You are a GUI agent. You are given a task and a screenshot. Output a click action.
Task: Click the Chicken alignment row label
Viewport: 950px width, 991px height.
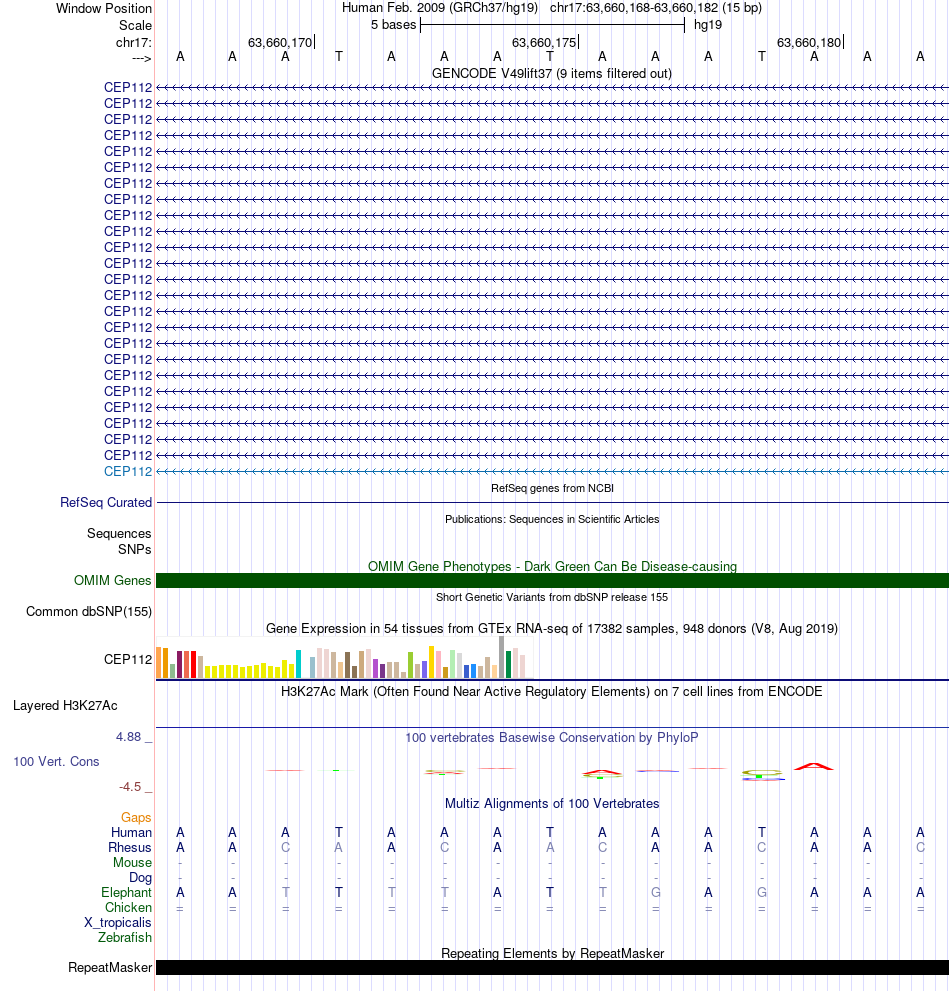[x=128, y=908]
